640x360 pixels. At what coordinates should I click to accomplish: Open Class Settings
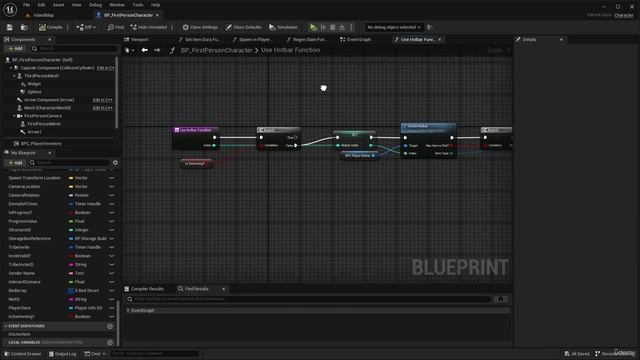point(200,27)
